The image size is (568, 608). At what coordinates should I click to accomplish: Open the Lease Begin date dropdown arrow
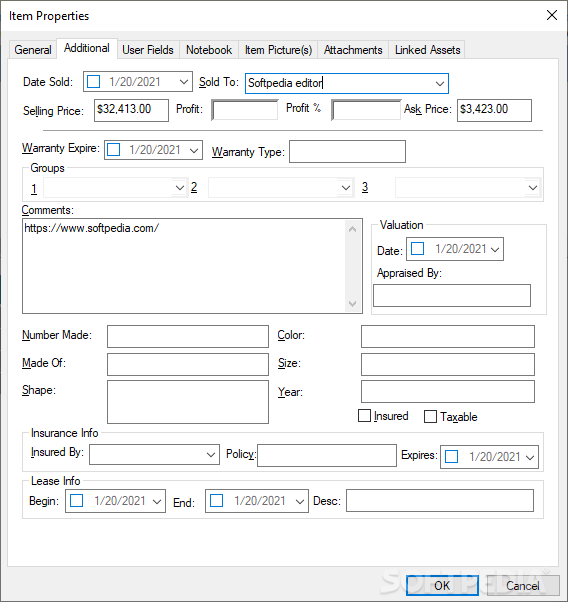coord(157,501)
